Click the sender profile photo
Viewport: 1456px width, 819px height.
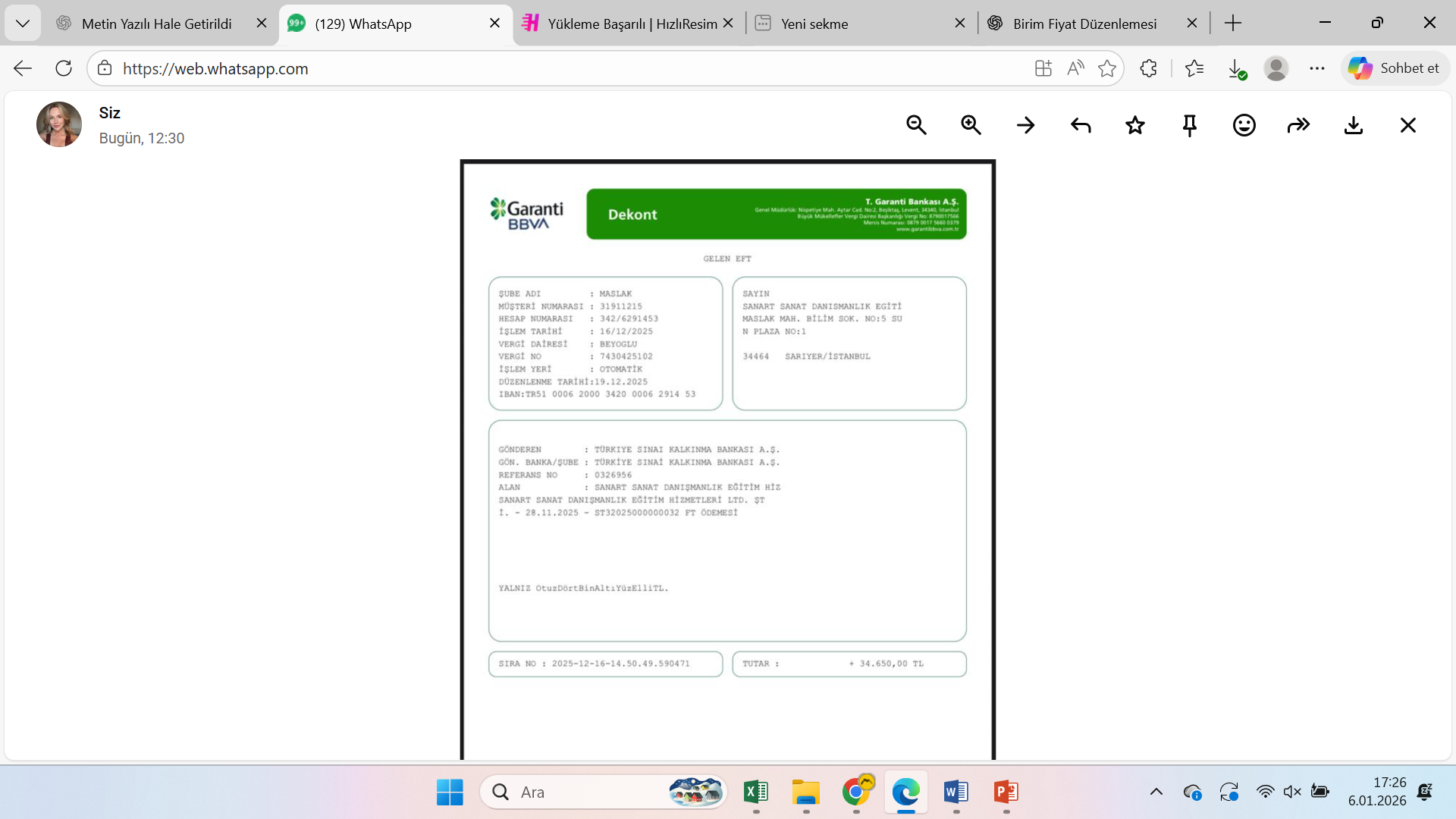point(59,124)
